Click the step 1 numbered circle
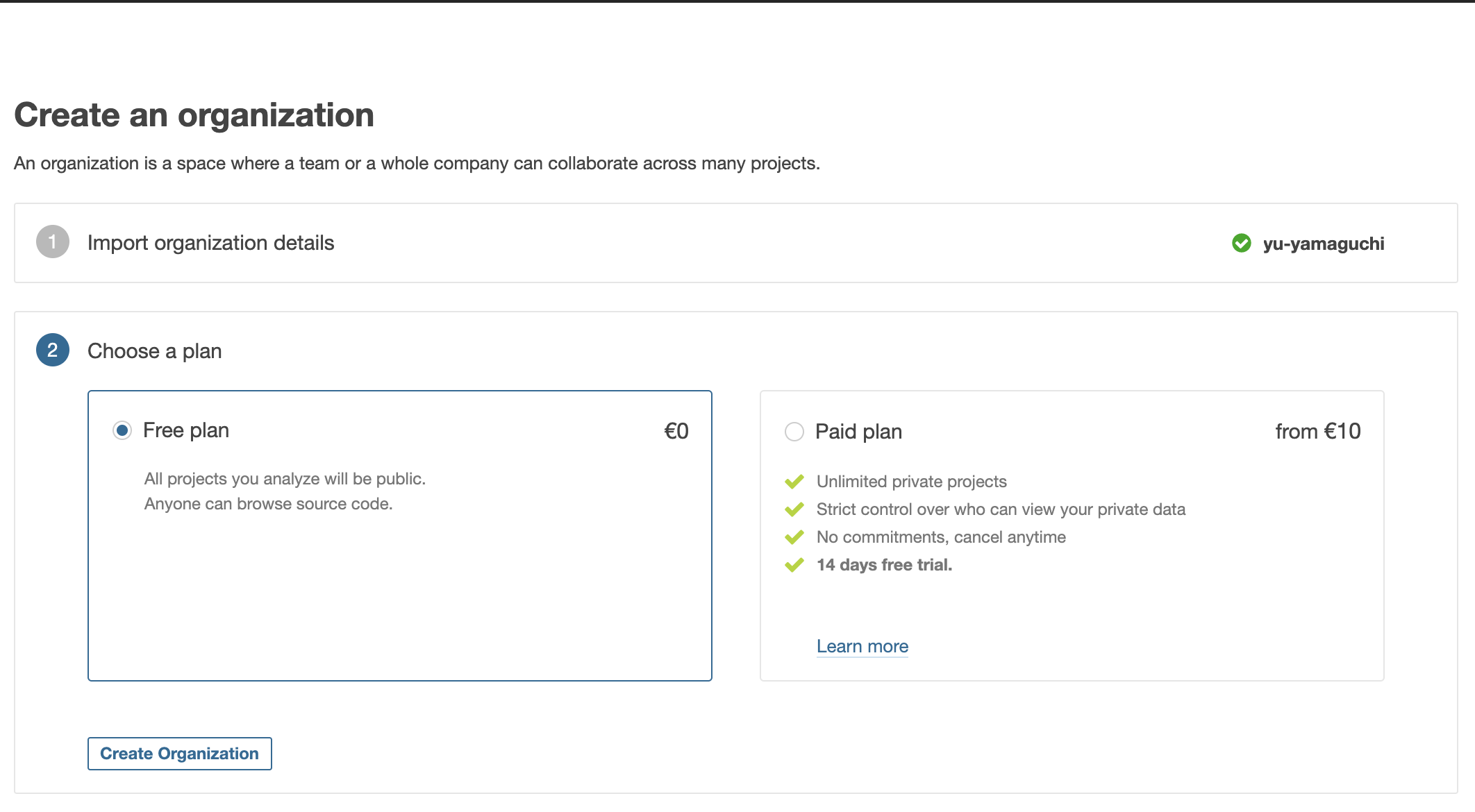This screenshot has width=1475, height=812. (51, 243)
